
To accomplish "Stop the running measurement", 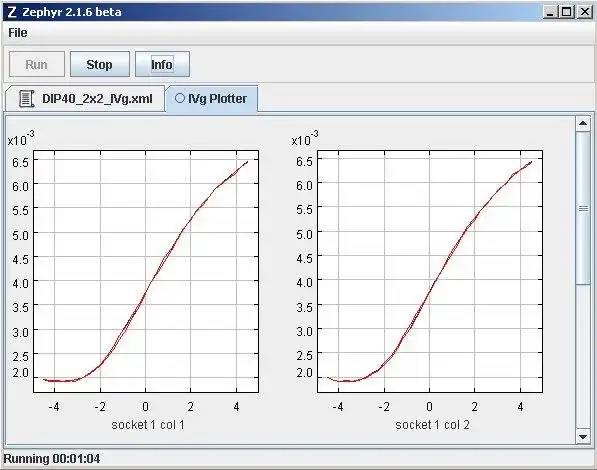I will pos(100,64).
